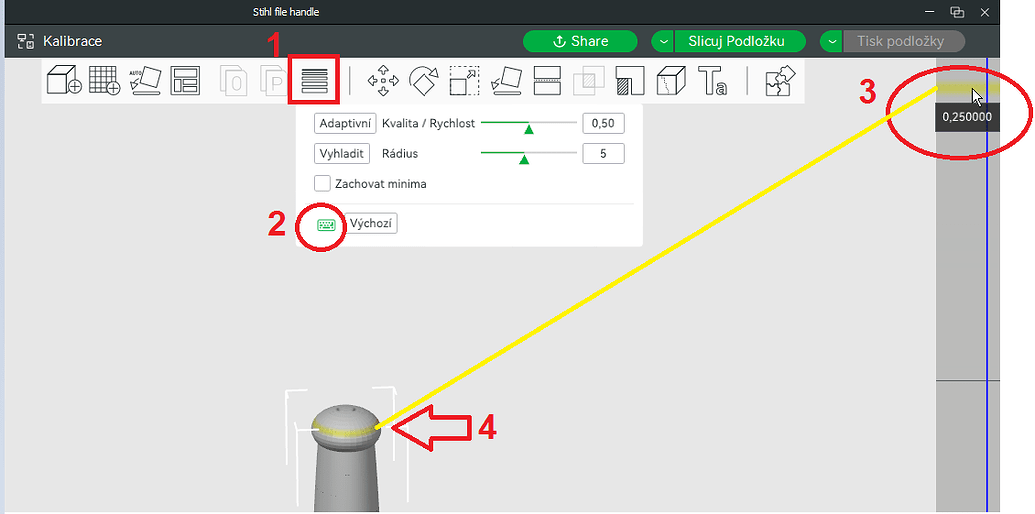Click the Rádius value field showing 5
This screenshot has width=1035, height=514.
[x=603, y=154]
